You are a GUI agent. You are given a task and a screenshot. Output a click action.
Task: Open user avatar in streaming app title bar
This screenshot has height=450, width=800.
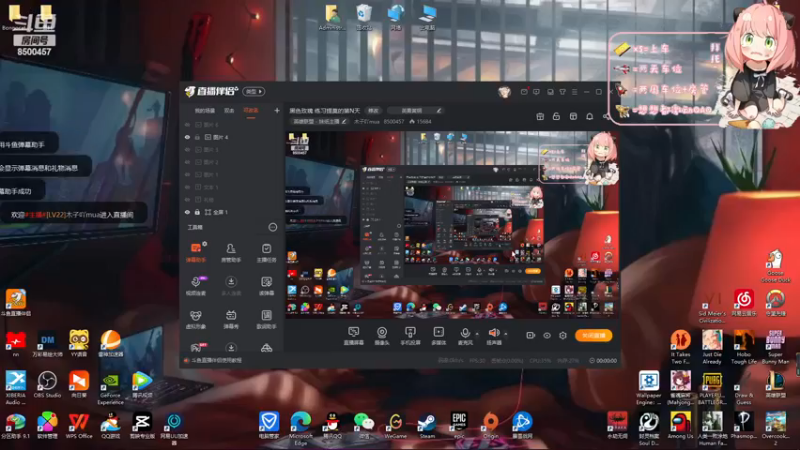tap(504, 92)
